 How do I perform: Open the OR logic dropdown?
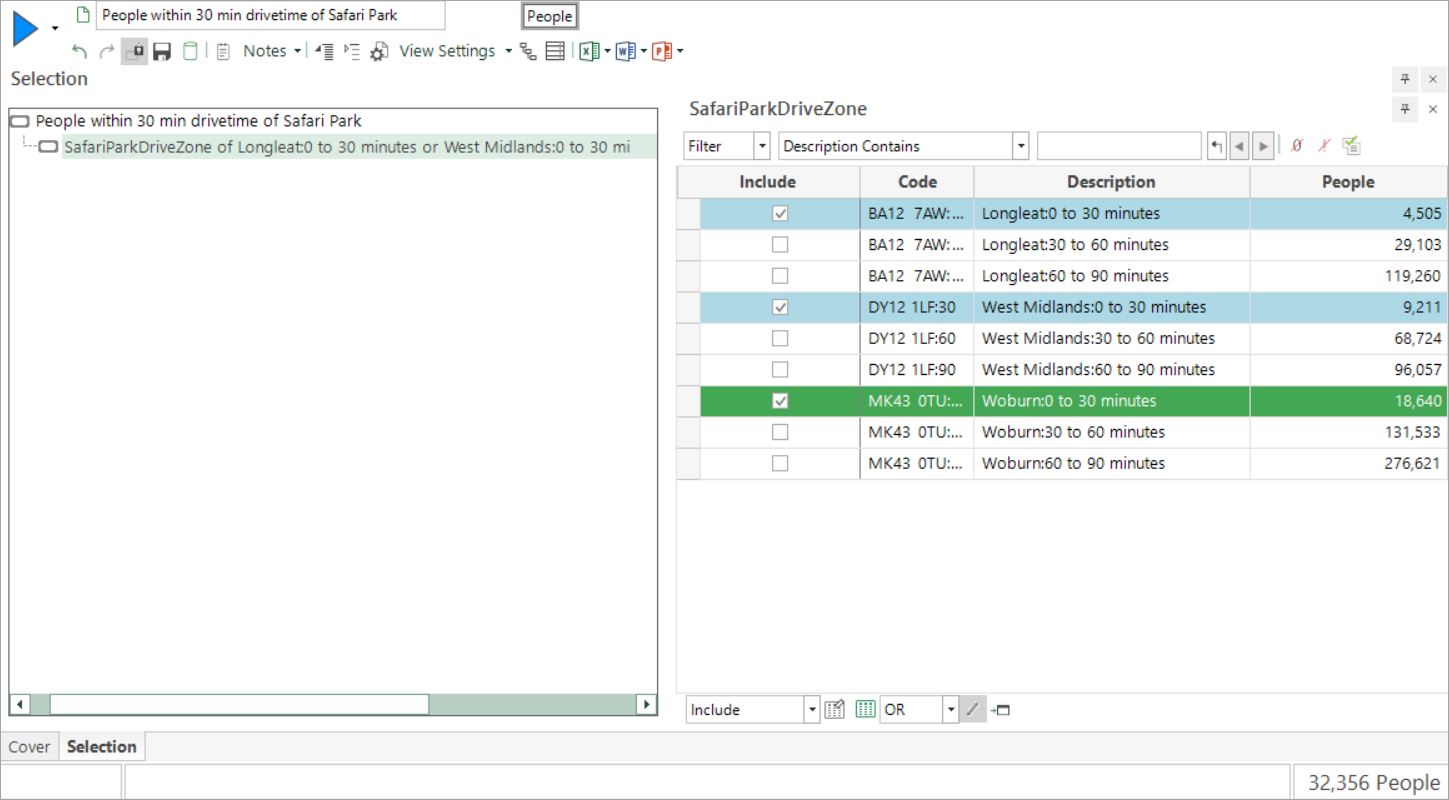[x=950, y=710]
